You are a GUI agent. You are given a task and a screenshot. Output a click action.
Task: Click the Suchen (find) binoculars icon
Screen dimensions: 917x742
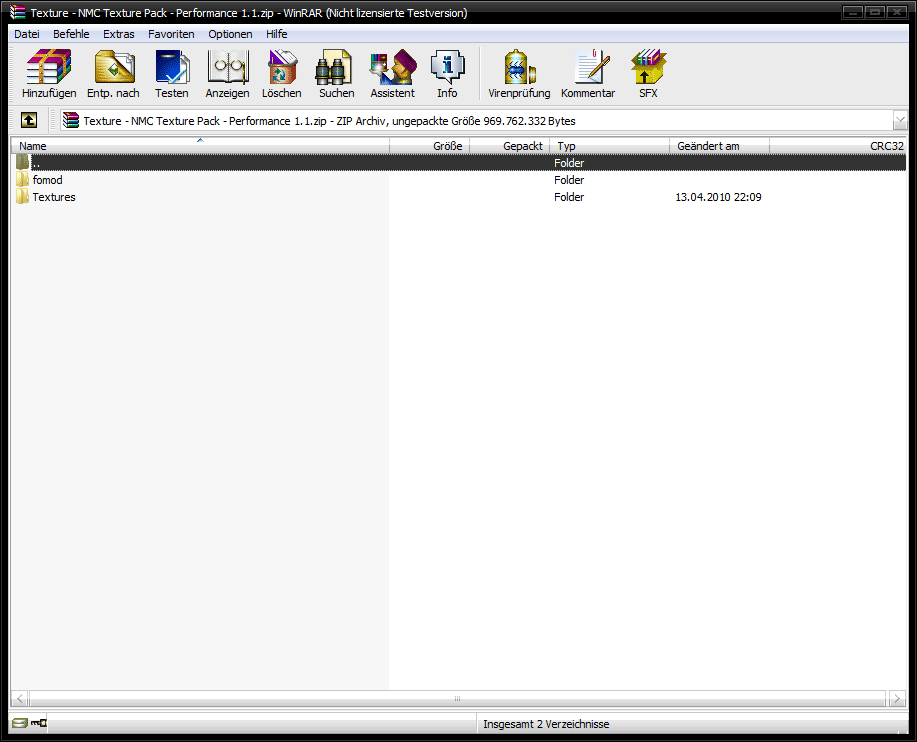(334, 67)
